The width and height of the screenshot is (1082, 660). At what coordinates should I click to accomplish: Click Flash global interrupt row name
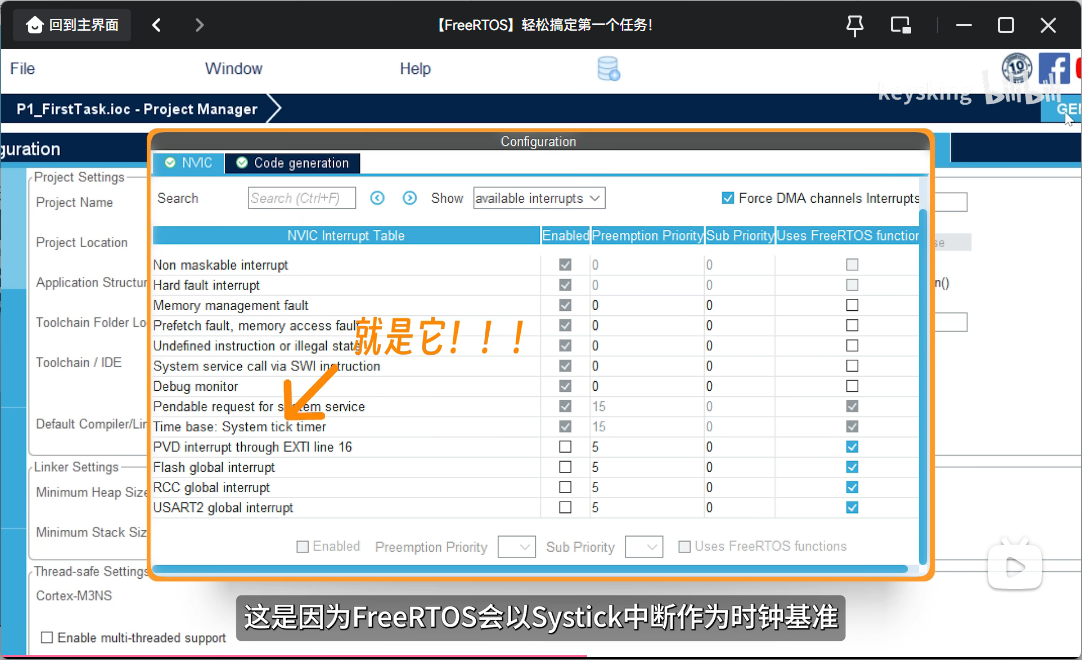214,467
